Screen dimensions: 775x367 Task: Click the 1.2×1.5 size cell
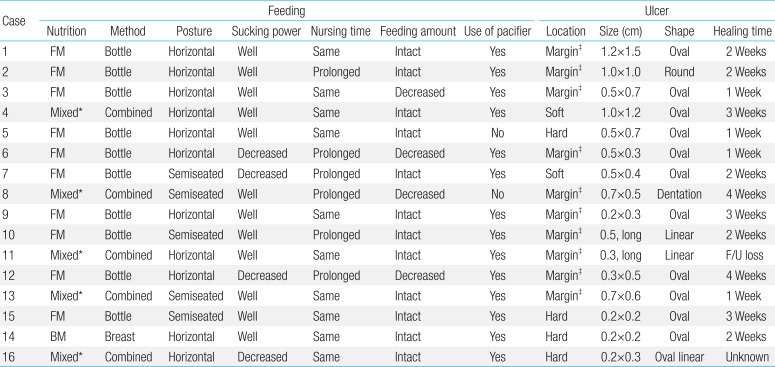(621, 52)
